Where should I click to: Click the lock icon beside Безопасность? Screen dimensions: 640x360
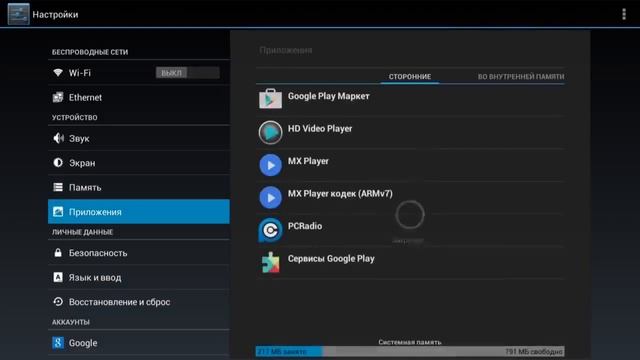click(58, 253)
